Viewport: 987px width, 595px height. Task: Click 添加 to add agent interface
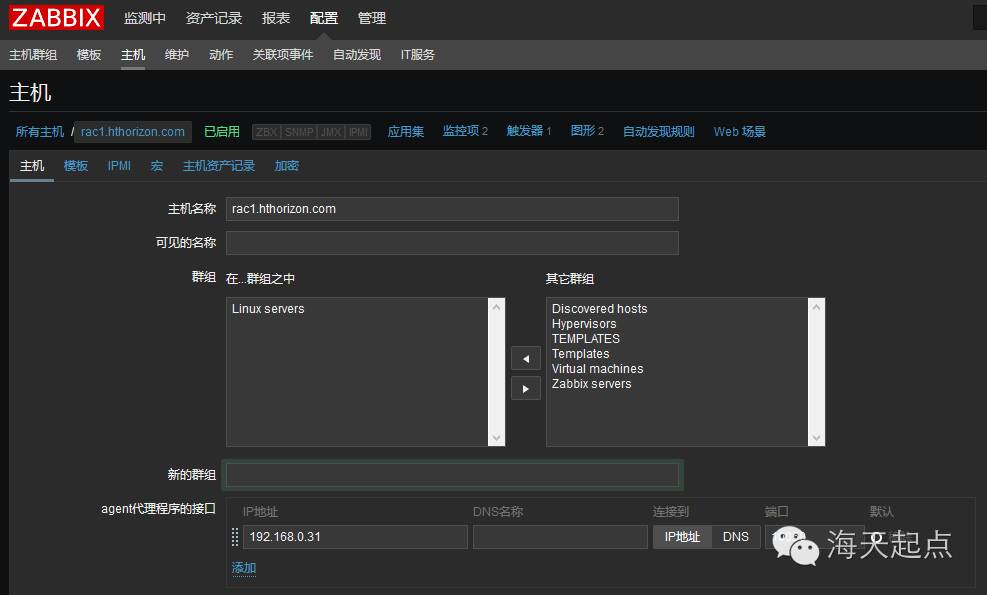(x=244, y=568)
